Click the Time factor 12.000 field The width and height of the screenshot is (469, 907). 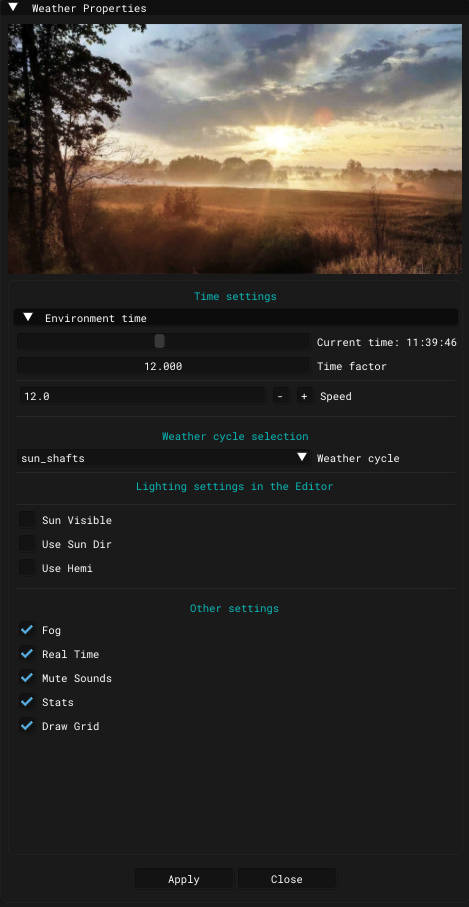point(163,366)
